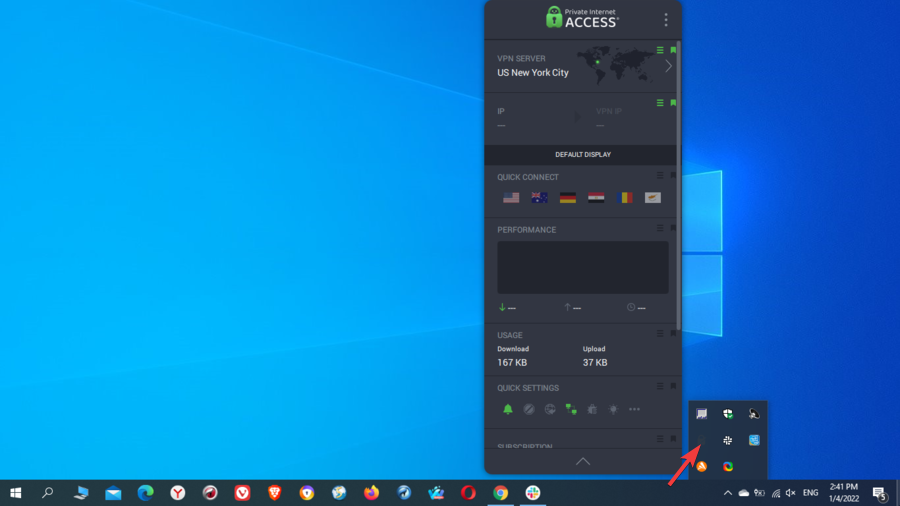Image resolution: width=900 pixels, height=506 pixels.
Task: Grab the Performance tile reorder handle
Action: tap(660, 228)
